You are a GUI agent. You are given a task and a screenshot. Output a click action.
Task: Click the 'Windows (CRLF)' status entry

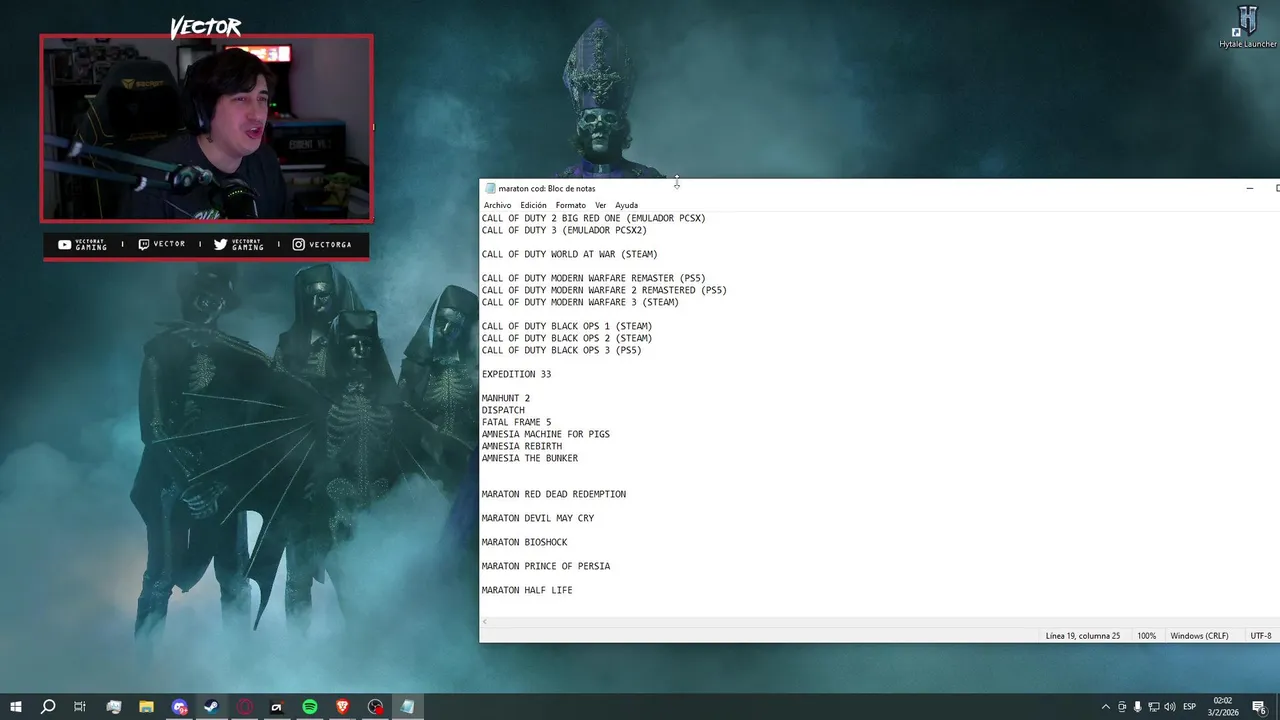click(1199, 636)
